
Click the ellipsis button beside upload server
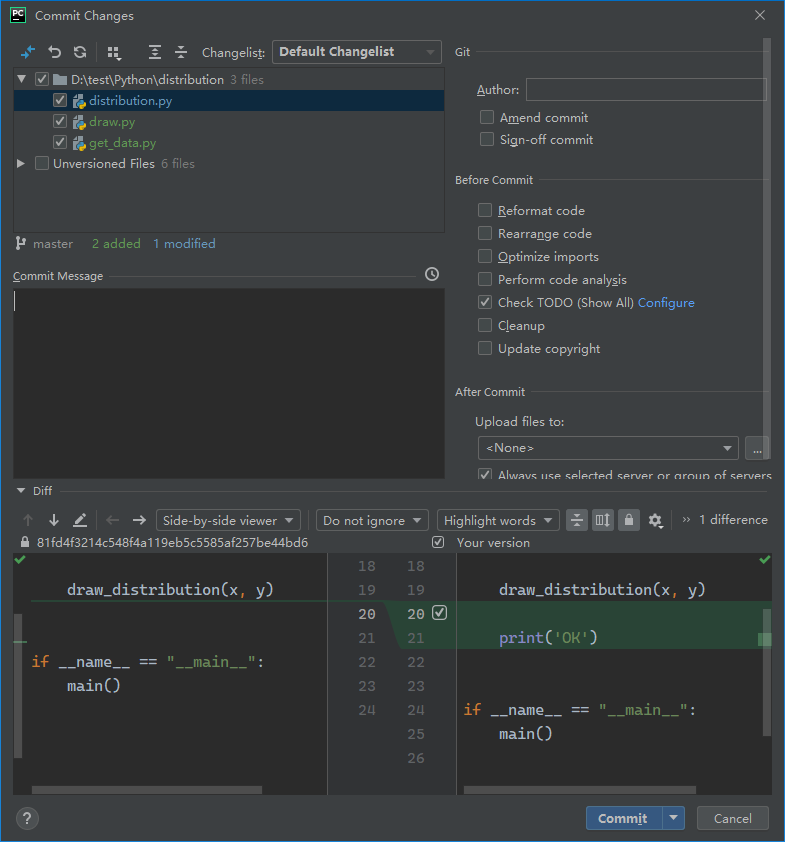coord(757,448)
